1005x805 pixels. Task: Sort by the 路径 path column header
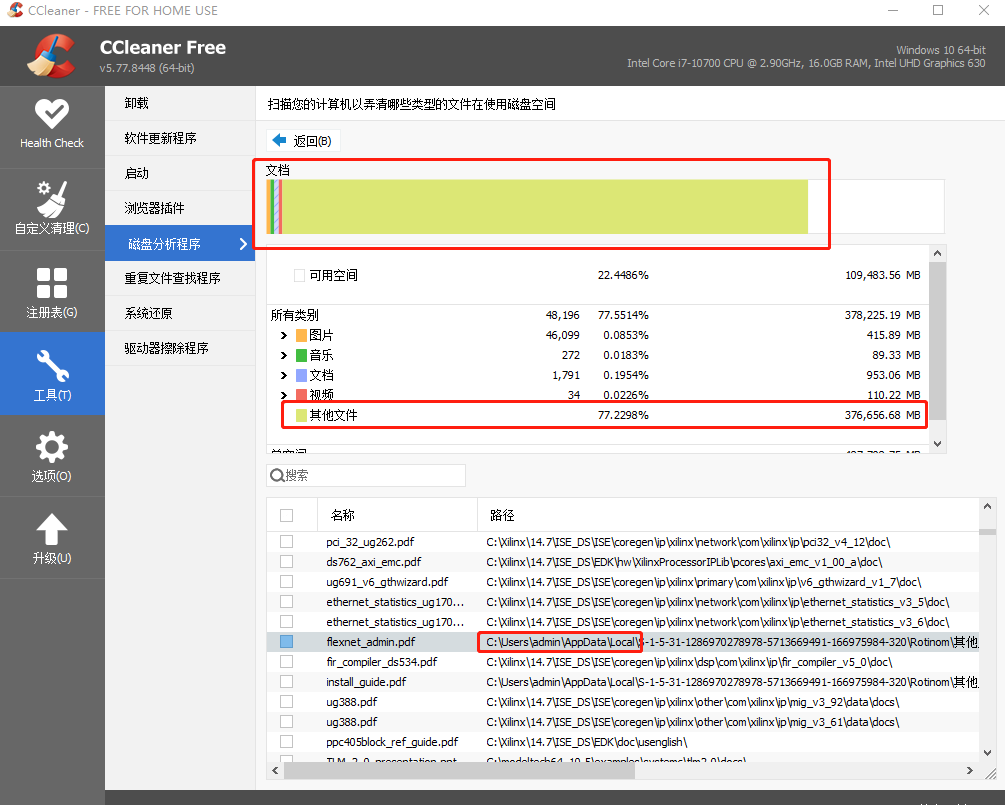tap(728, 515)
